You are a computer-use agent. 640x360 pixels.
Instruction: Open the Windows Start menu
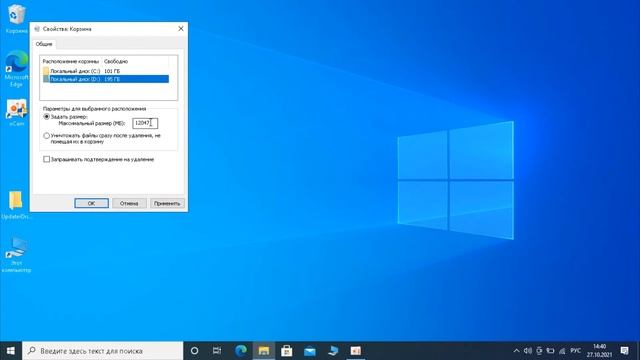[x=11, y=351]
